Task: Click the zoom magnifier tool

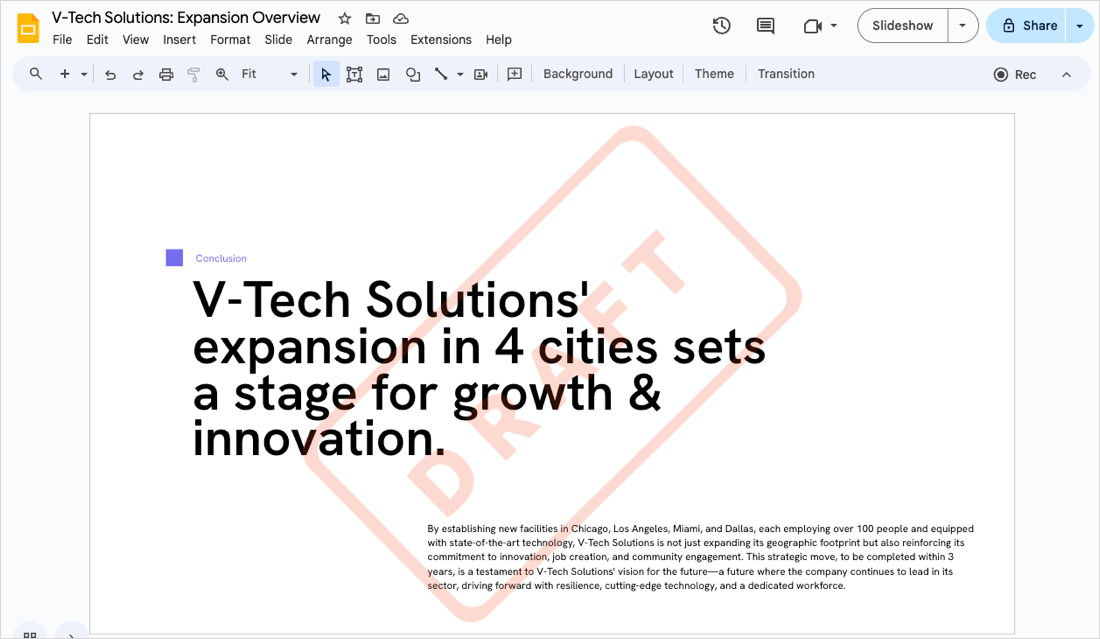Action: [222, 74]
